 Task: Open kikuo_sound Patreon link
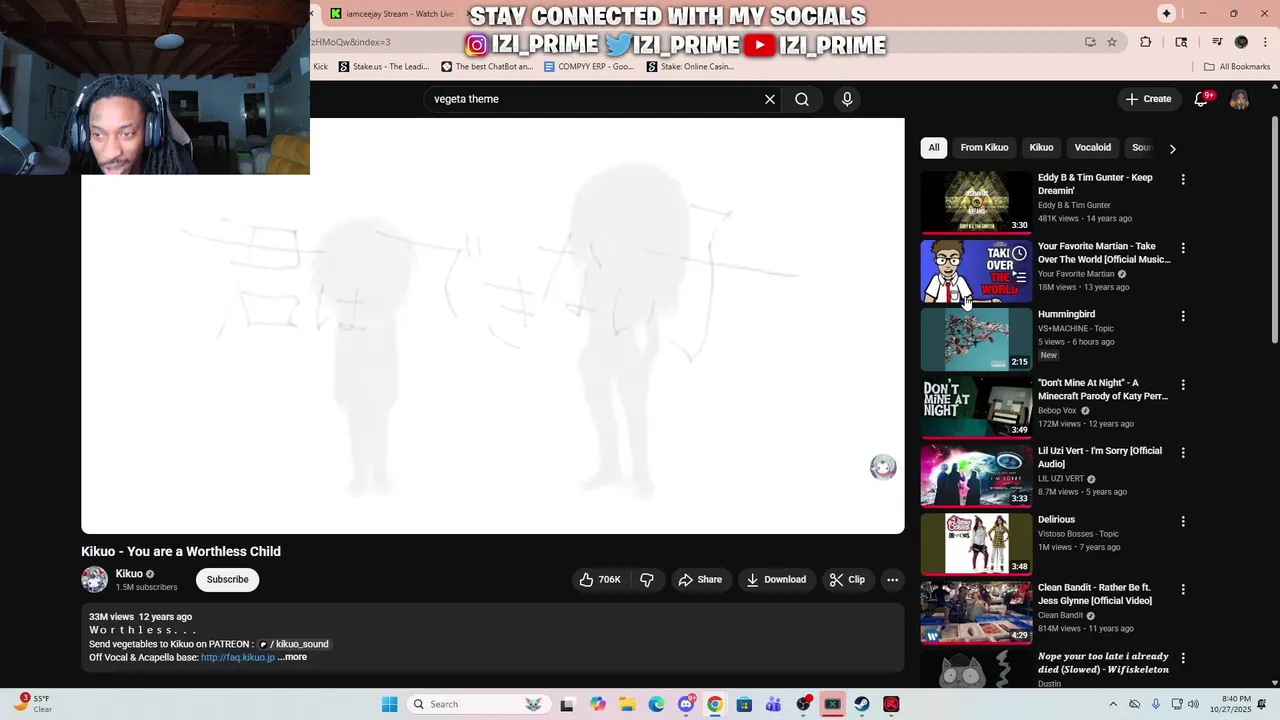(x=294, y=644)
